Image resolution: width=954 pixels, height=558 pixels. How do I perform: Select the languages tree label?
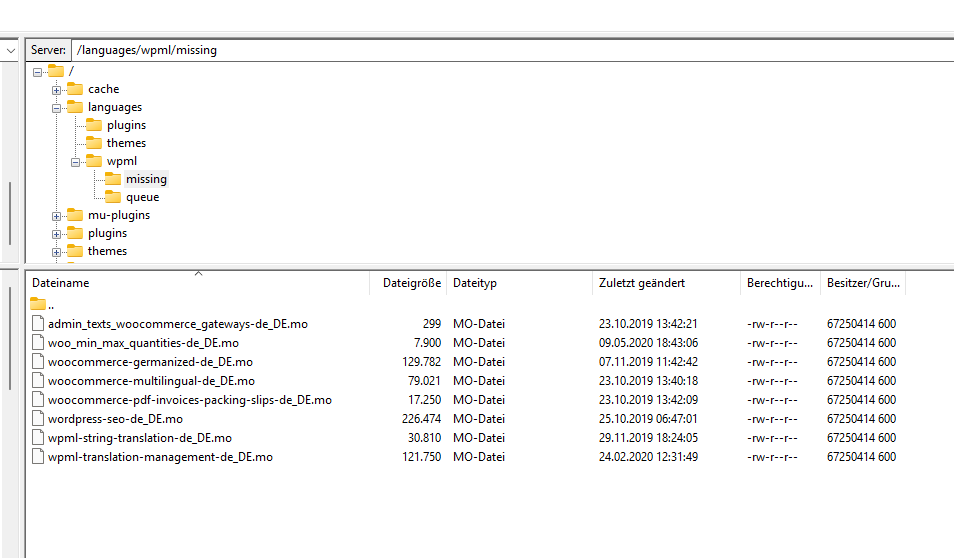(x=115, y=107)
